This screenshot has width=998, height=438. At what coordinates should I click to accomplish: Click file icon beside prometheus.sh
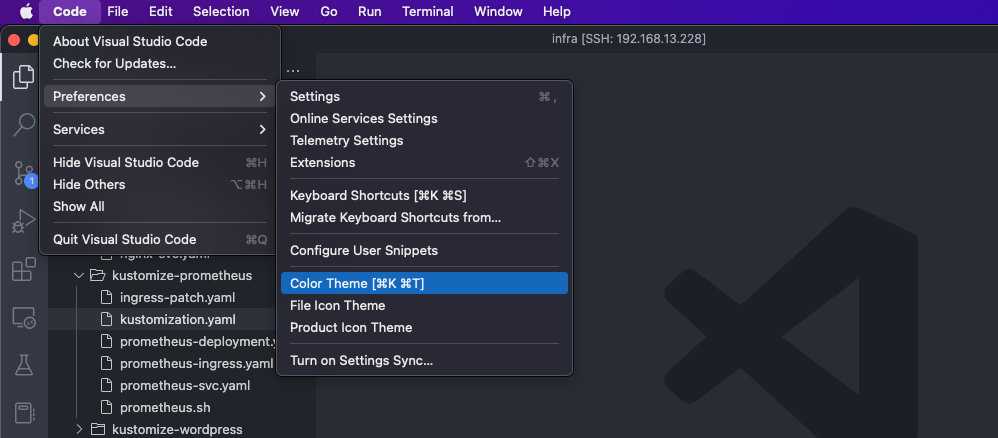coord(107,407)
